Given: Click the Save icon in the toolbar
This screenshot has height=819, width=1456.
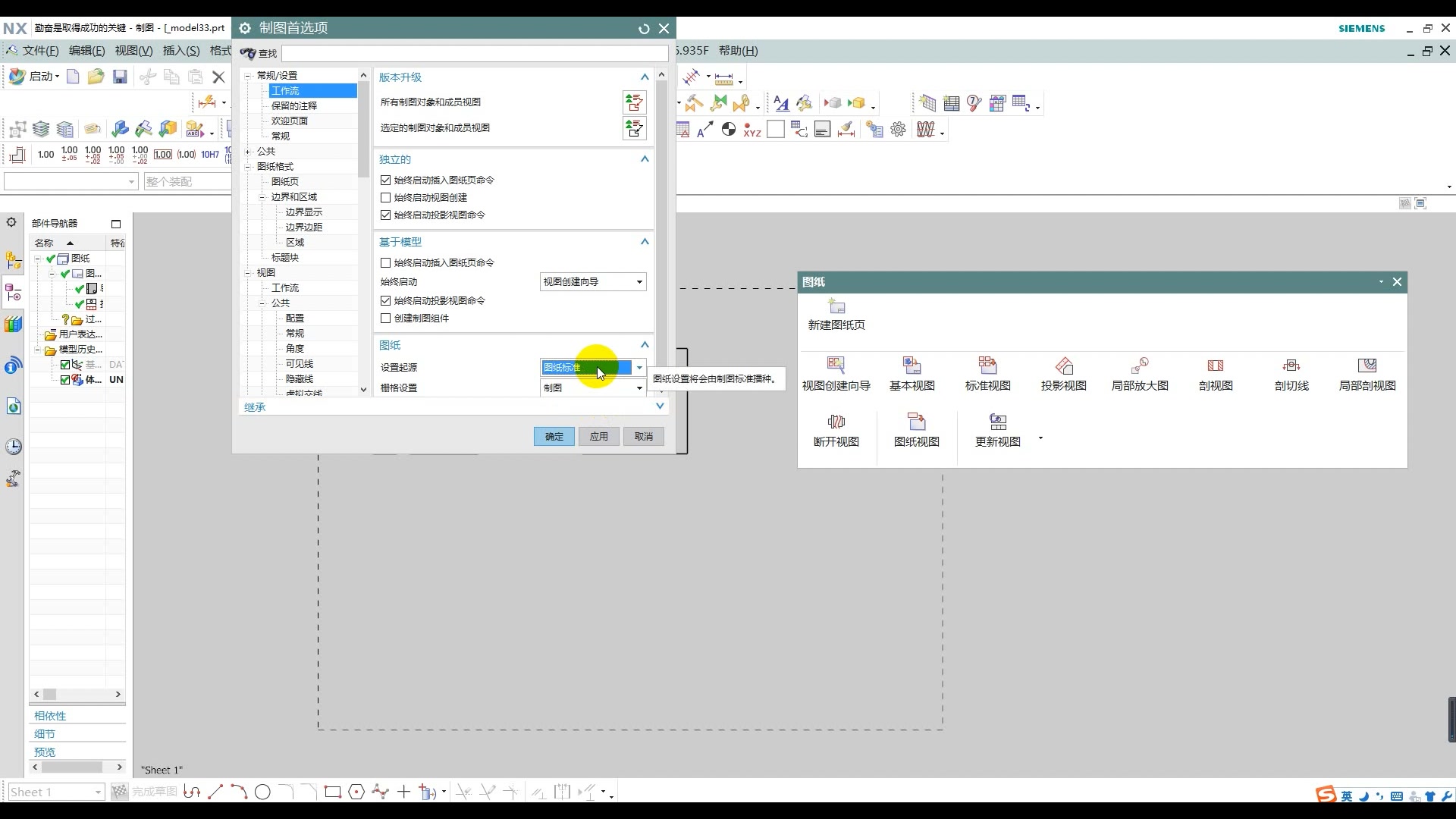Looking at the screenshot, I should tap(120, 77).
